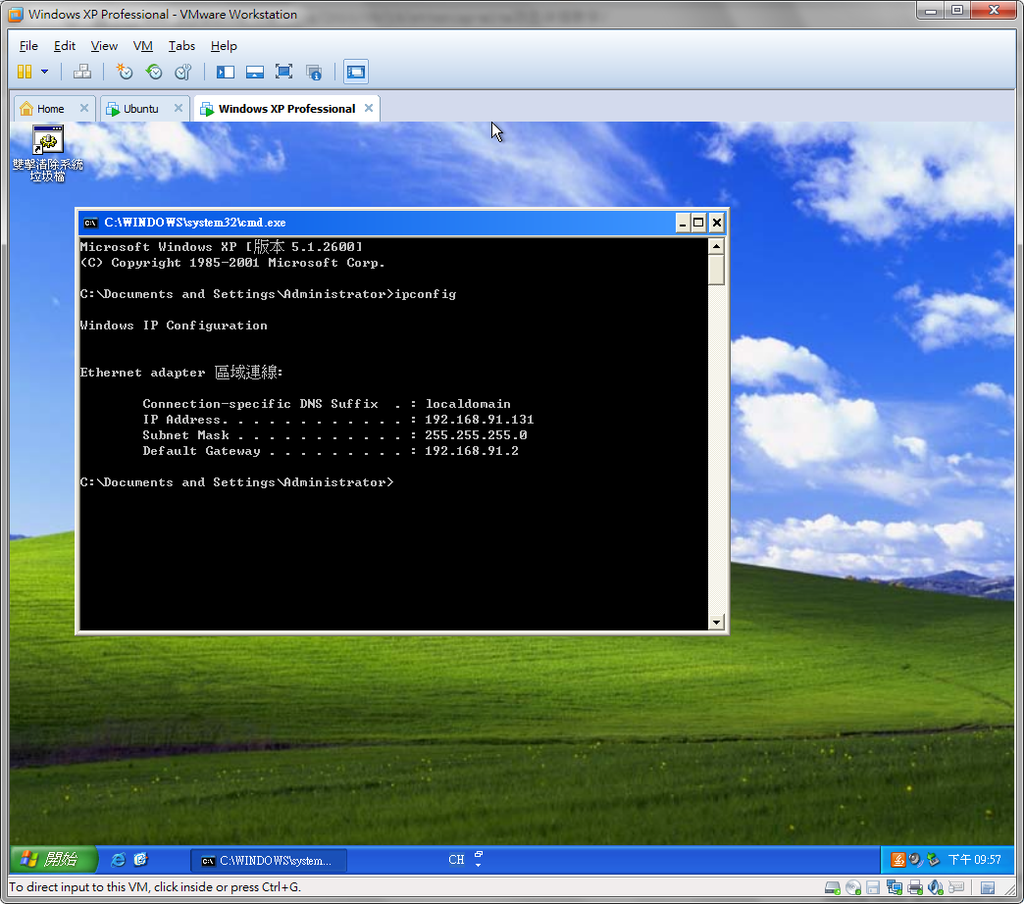Select the cmd.exe taskbar button

coord(268,861)
